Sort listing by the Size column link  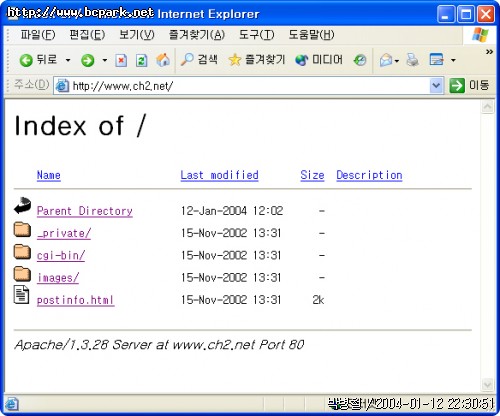(312, 175)
